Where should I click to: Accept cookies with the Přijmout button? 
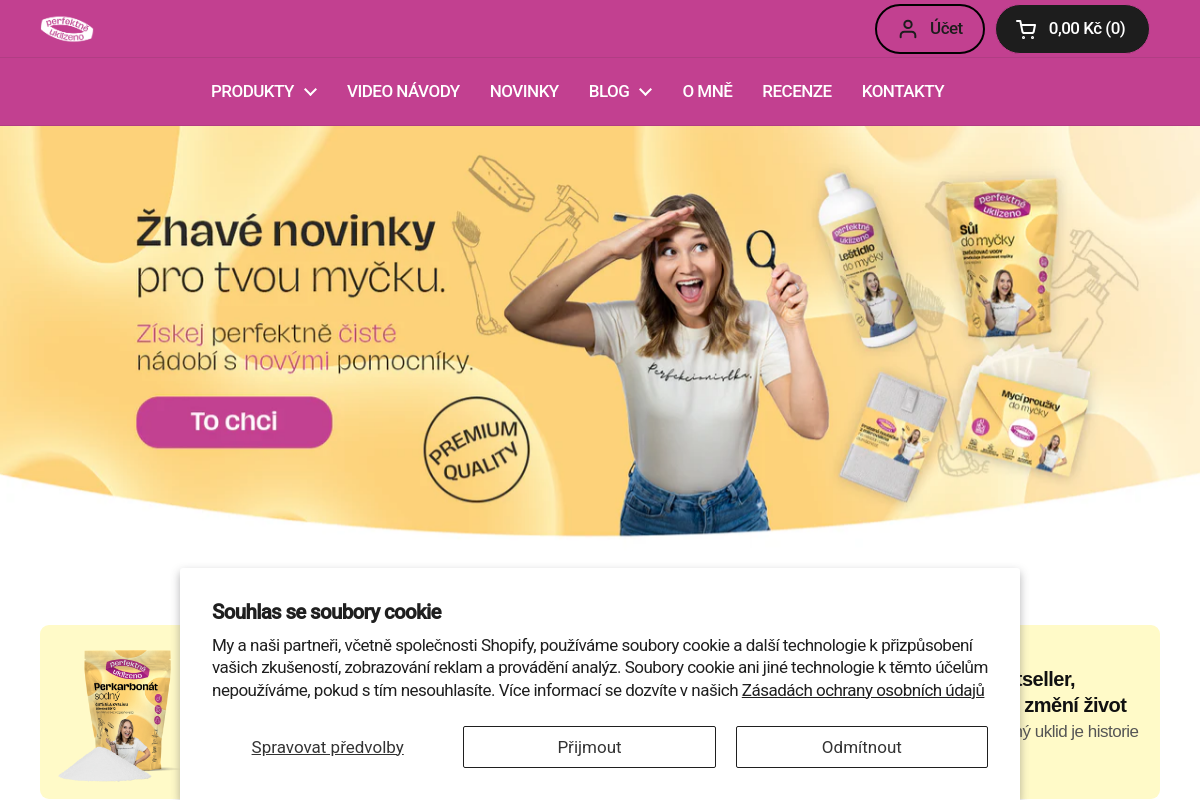click(589, 747)
